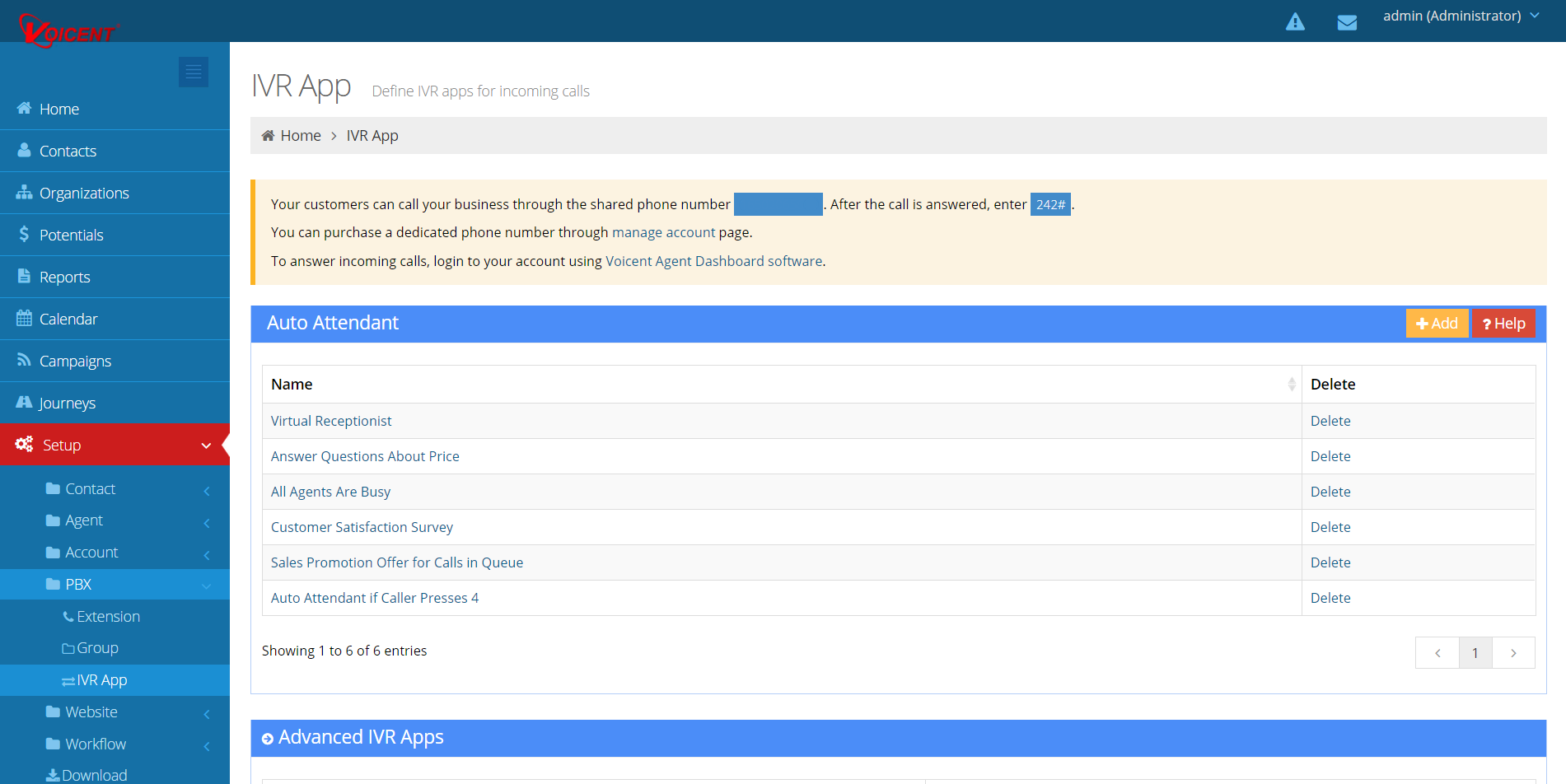
Task: Toggle the sidebar hamburger menu icon
Action: tap(194, 72)
